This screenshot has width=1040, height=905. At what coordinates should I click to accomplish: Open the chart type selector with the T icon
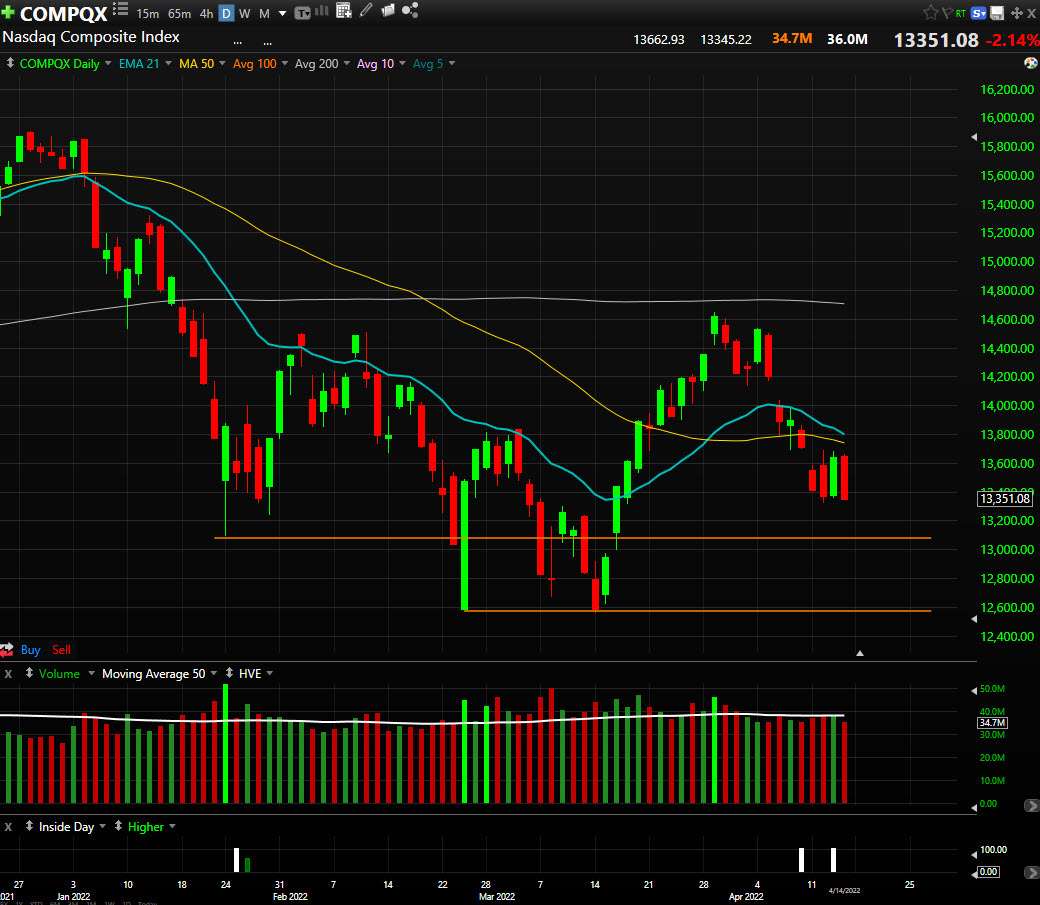302,13
